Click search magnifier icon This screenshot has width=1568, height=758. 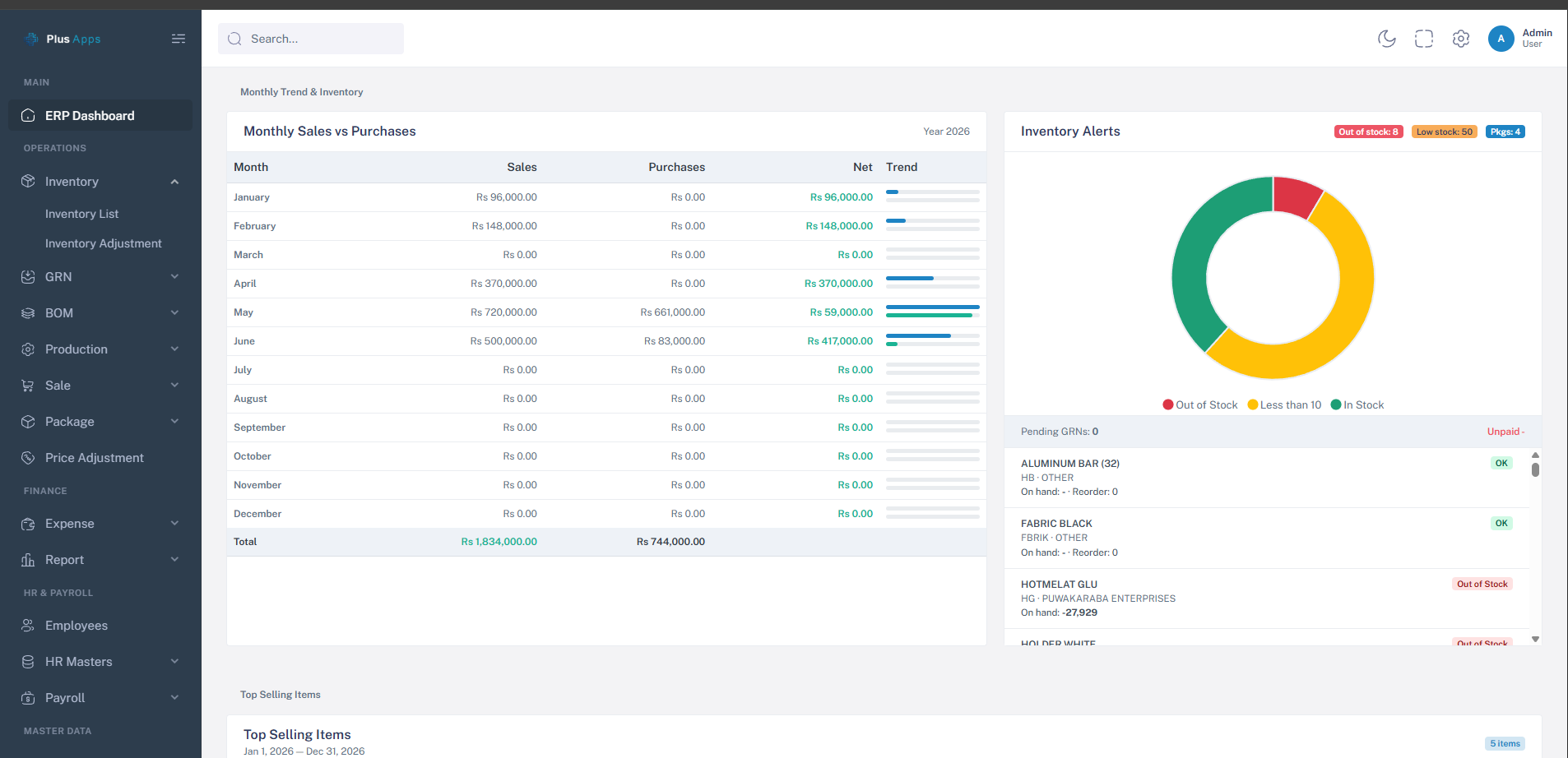point(234,39)
